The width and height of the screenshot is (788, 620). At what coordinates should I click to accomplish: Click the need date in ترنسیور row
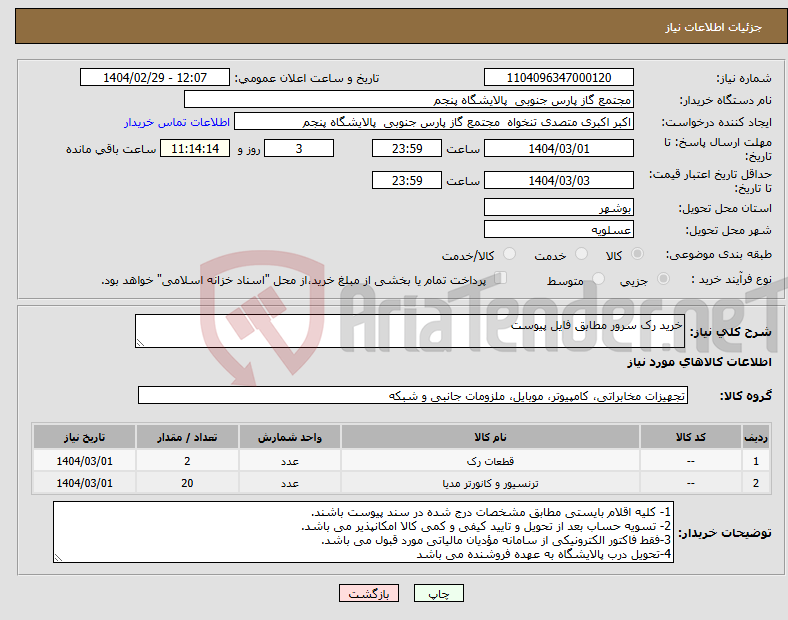[84, 483]
